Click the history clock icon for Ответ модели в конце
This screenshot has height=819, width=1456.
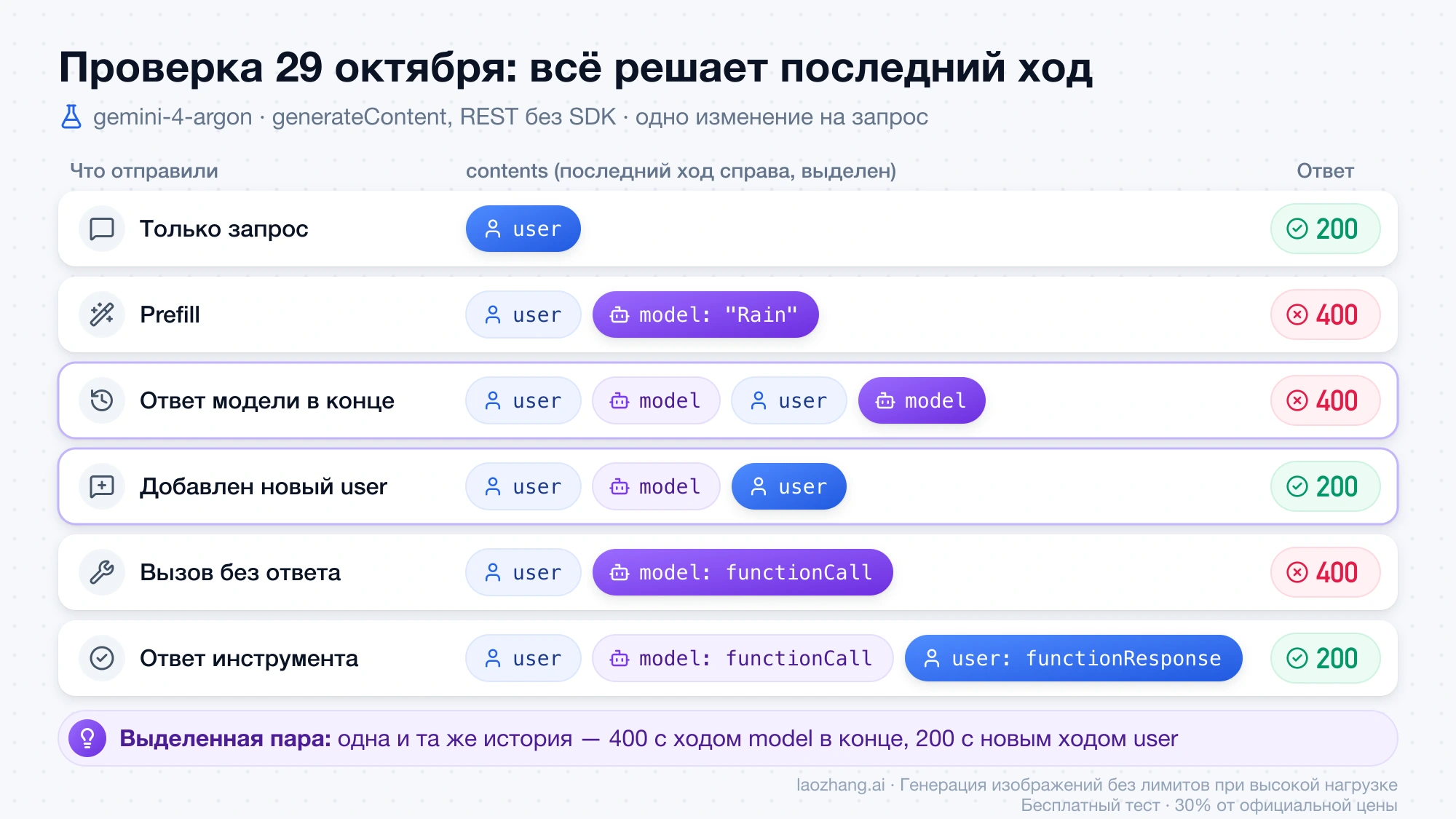[x=102, y=400]
